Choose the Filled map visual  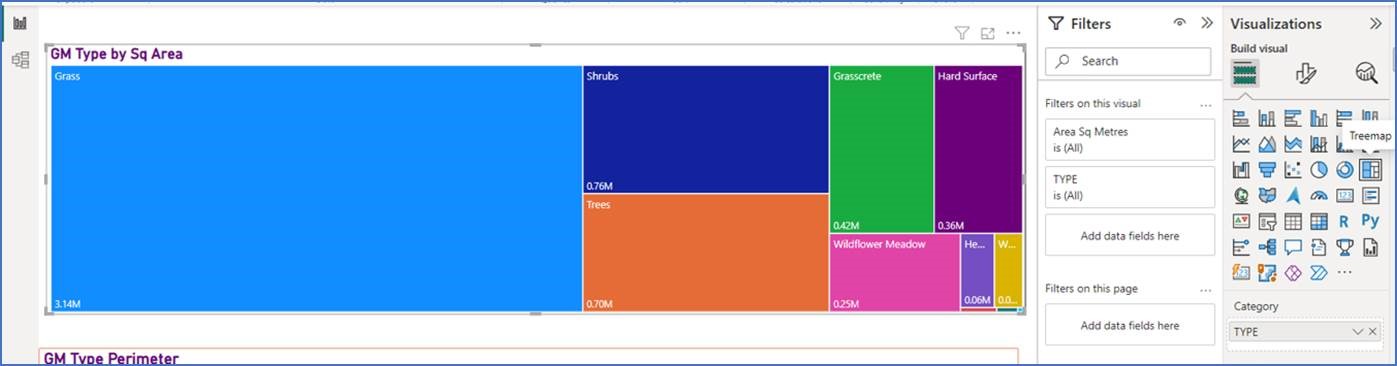pyautogui.click(x=1267, y=196)
